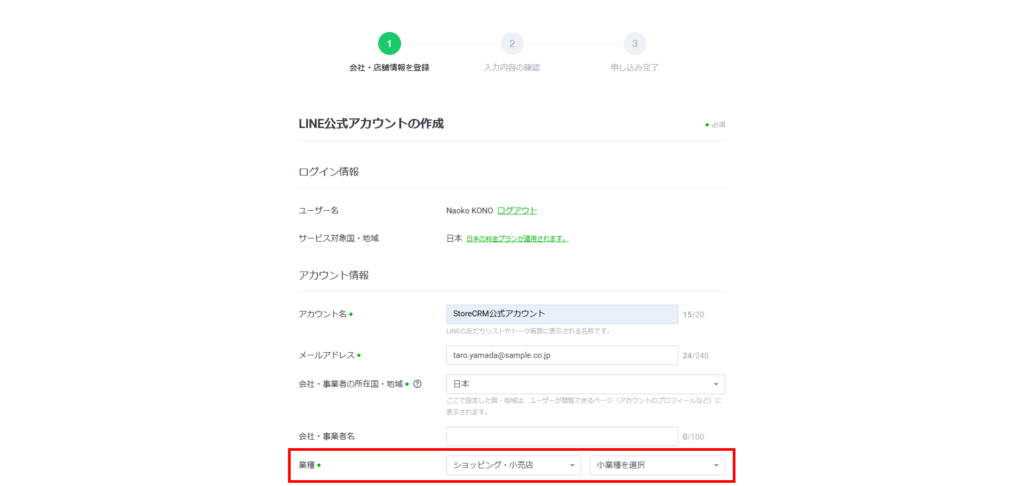The width and height of the screenshot is (1024, 486).
Task: Select the 入力内容の確認 step label
Action: tap(512, 68)
